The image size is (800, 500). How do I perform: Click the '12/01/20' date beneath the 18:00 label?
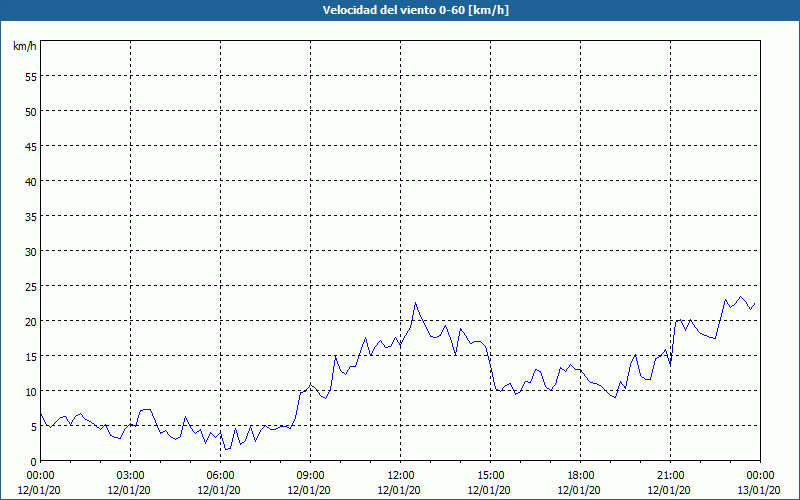579,490
